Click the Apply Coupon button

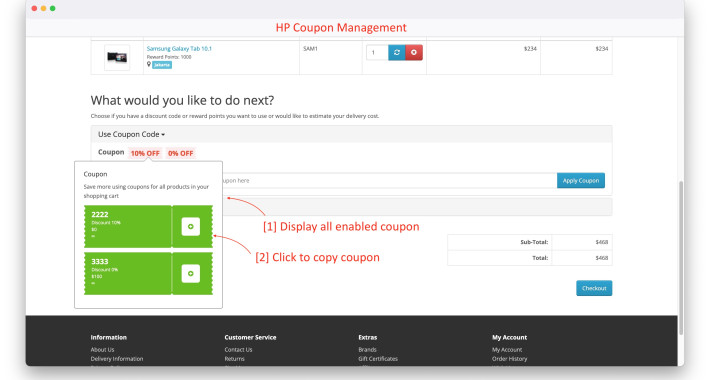(580, 180)
